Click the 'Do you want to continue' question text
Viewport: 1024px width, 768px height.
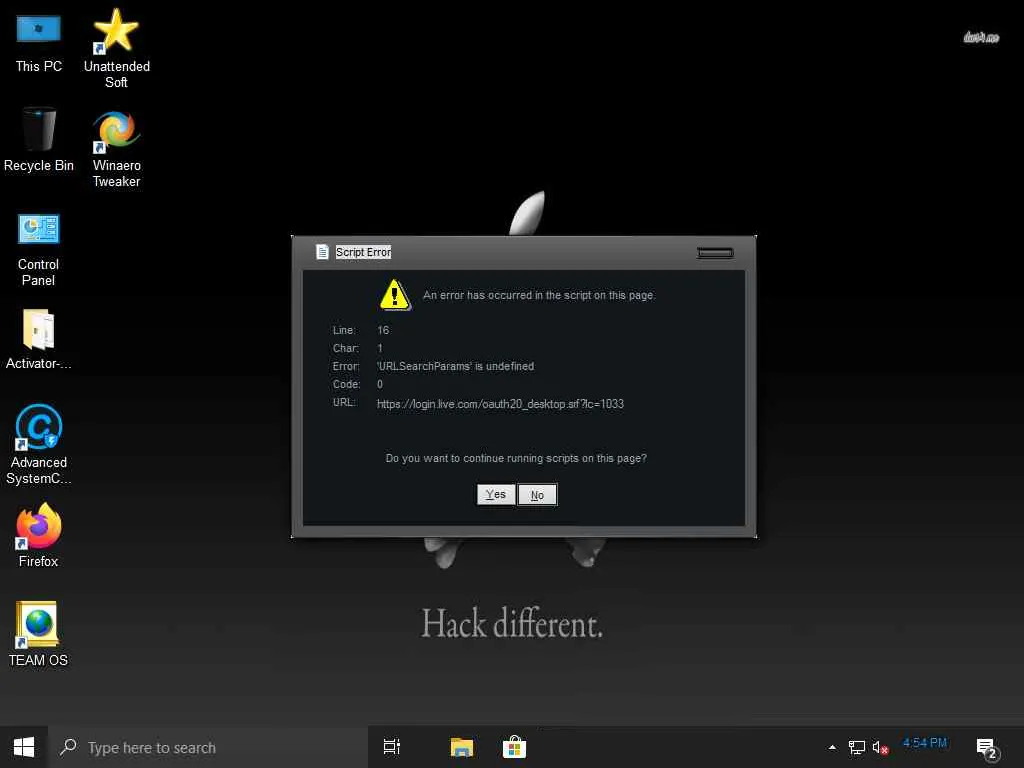click(516, 458)
